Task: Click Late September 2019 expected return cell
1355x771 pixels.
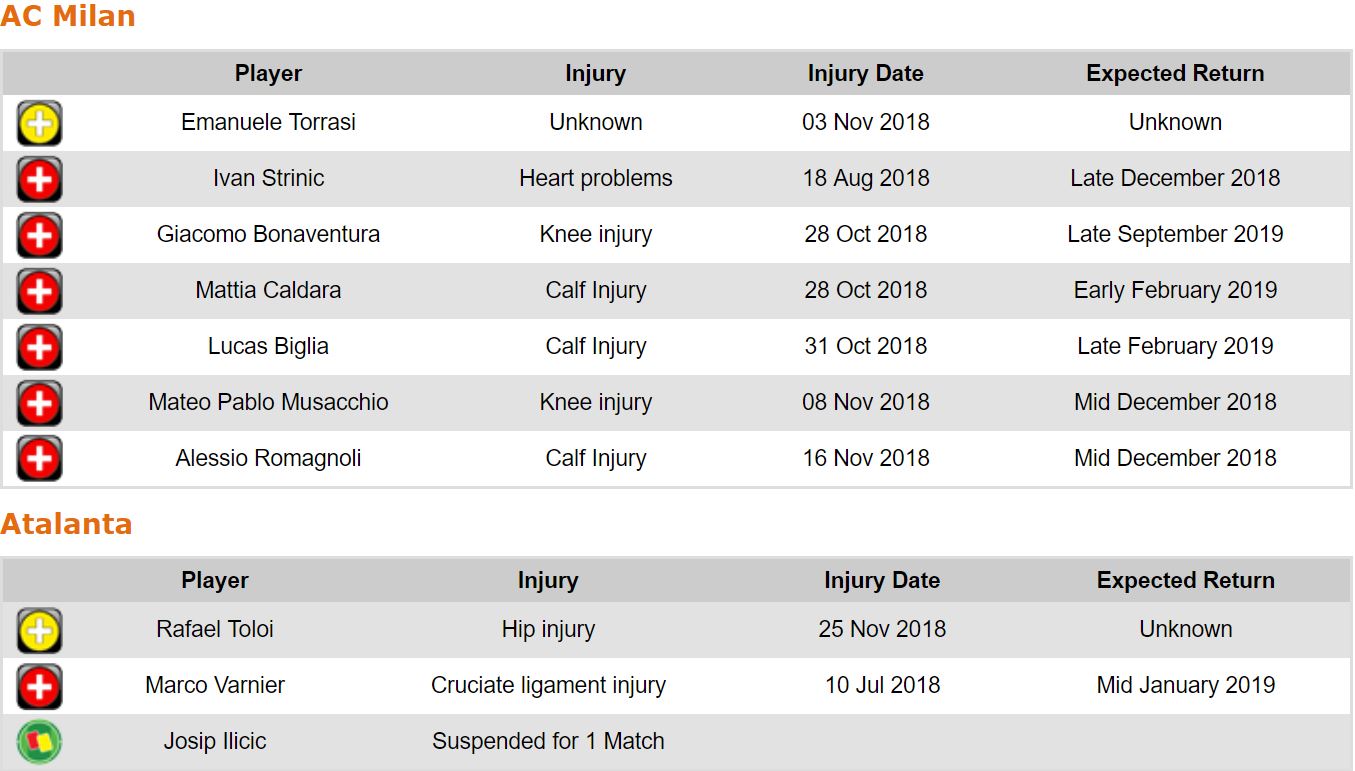Action: pyautogui.click(x=1175, y=235)
